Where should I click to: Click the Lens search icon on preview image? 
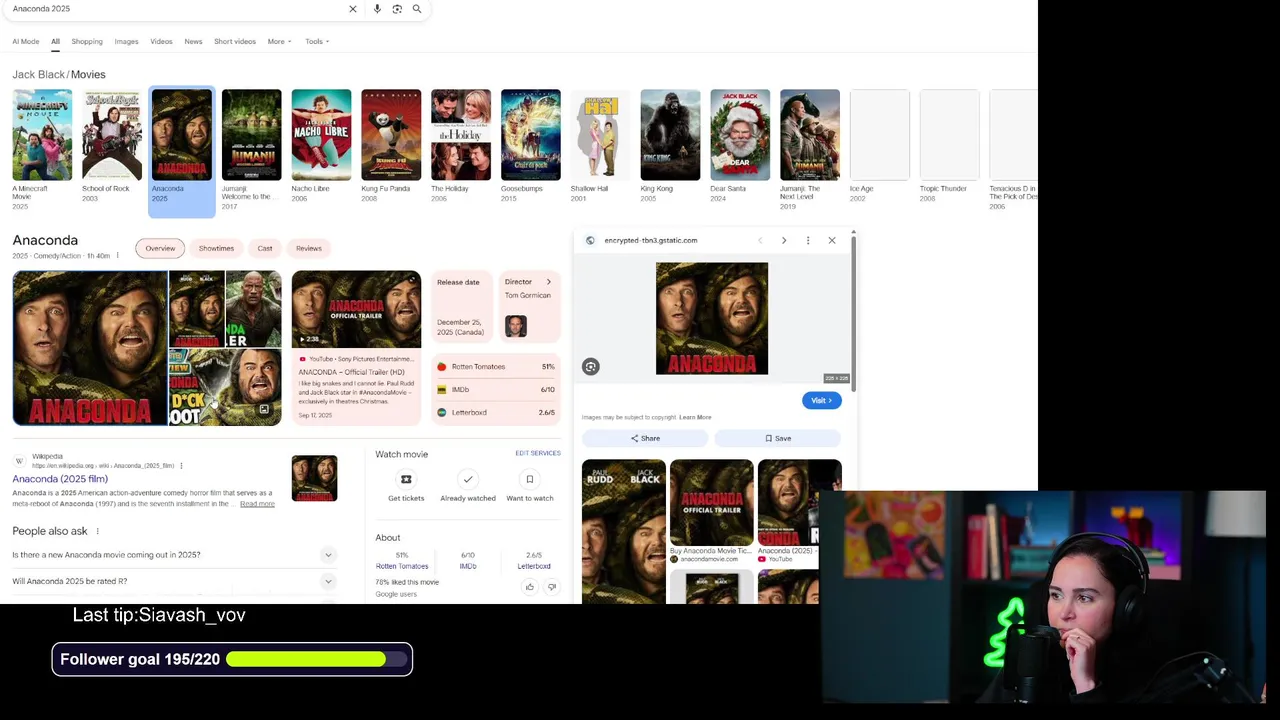coord(591,367)
